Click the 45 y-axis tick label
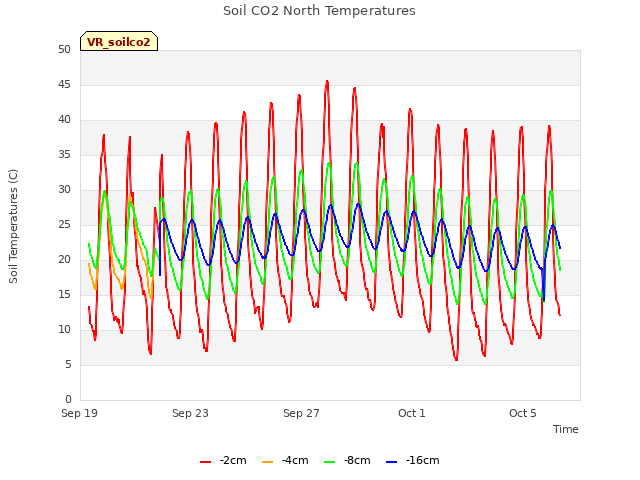 coord(64,84)
